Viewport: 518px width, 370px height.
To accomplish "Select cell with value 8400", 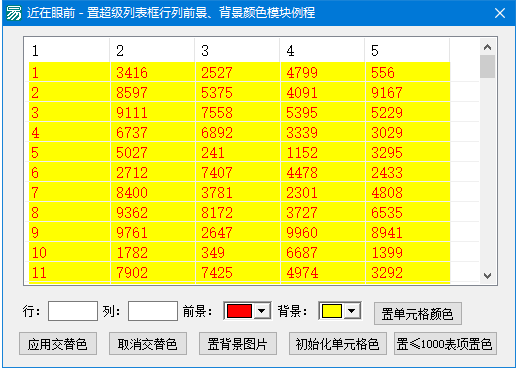I will [152, 192].
